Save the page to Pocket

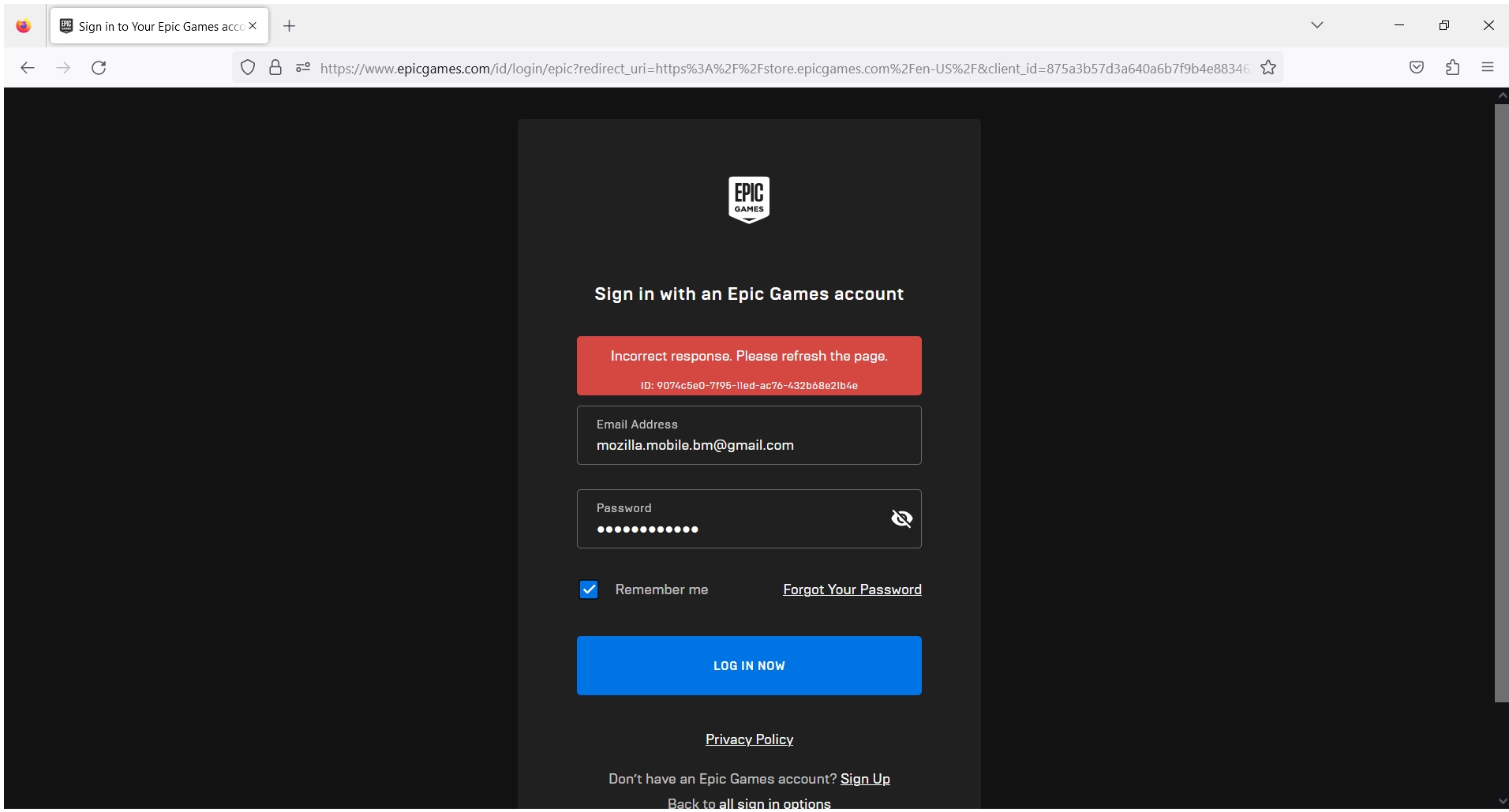[x=1417, y=67]
